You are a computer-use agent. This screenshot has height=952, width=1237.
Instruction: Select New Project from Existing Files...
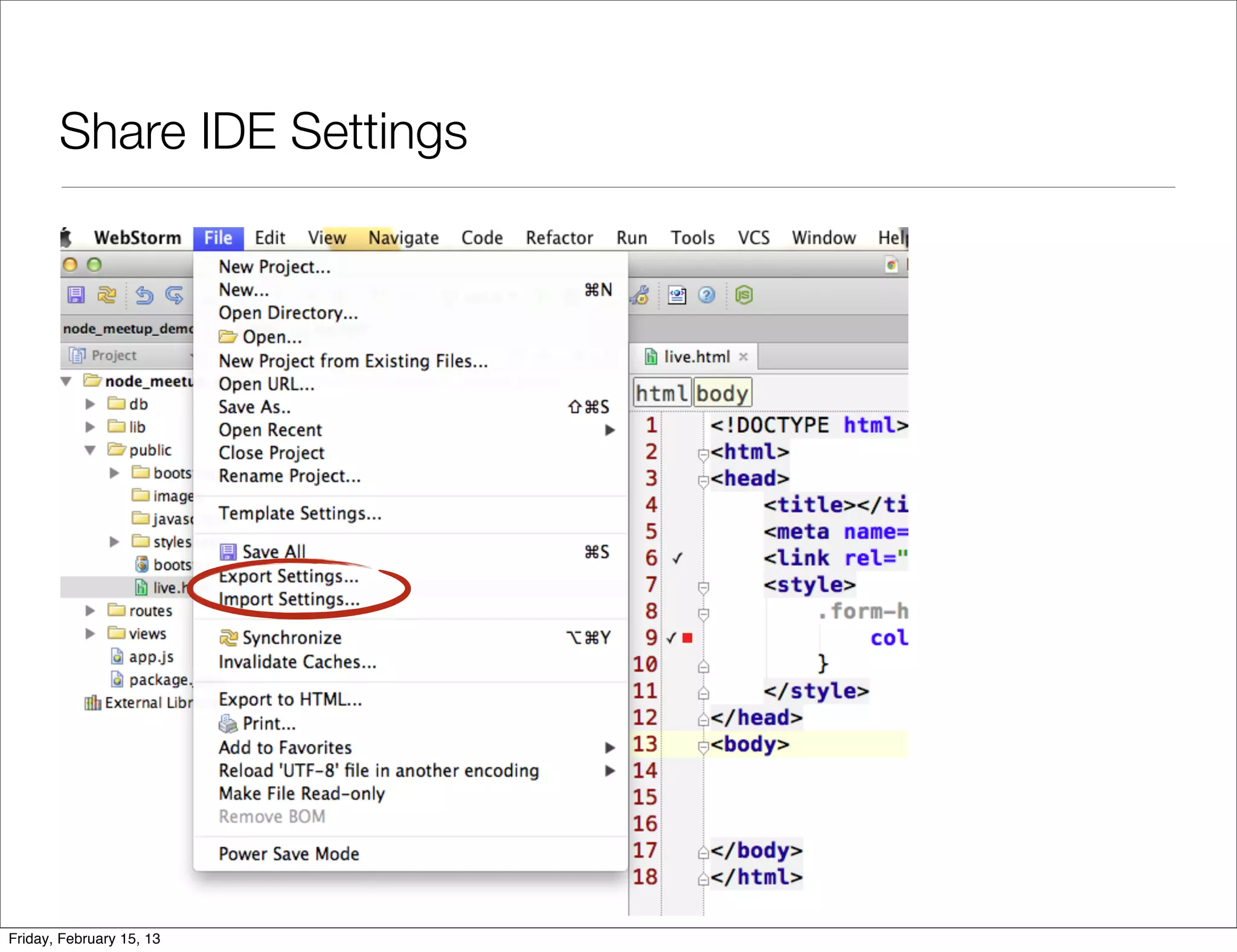click(x=411, y=361)
